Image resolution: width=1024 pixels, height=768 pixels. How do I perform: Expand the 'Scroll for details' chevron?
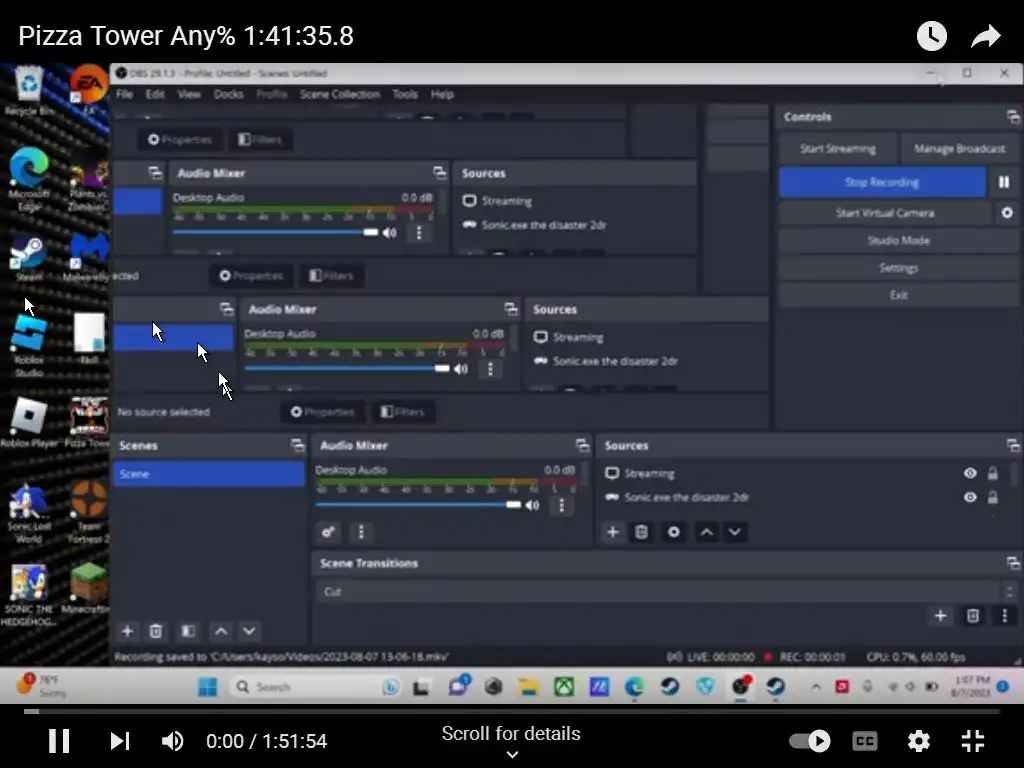pyautogui.click(x=512, y=754)
